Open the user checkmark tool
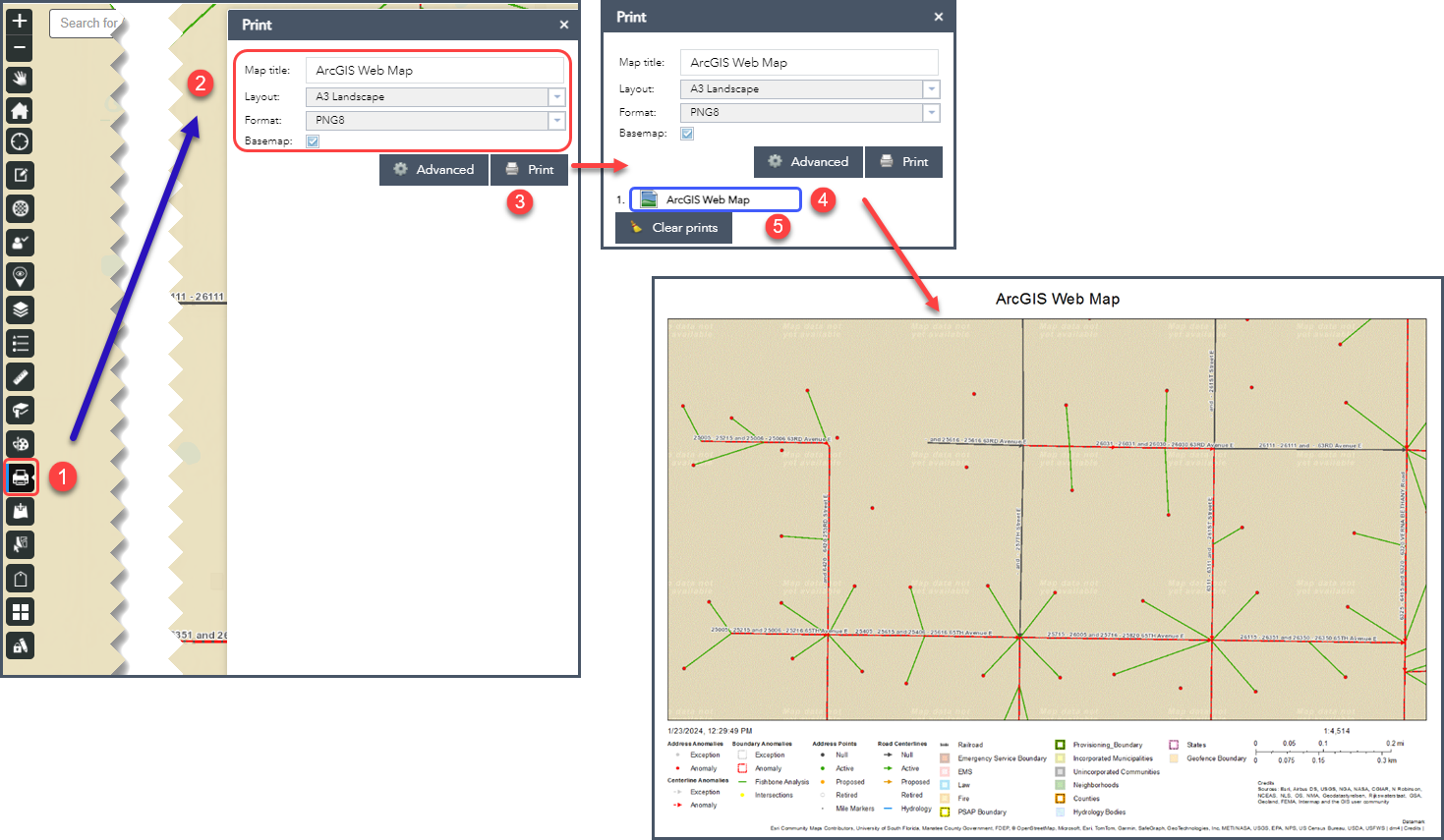Screen dimensions: 1444x840 20,242
